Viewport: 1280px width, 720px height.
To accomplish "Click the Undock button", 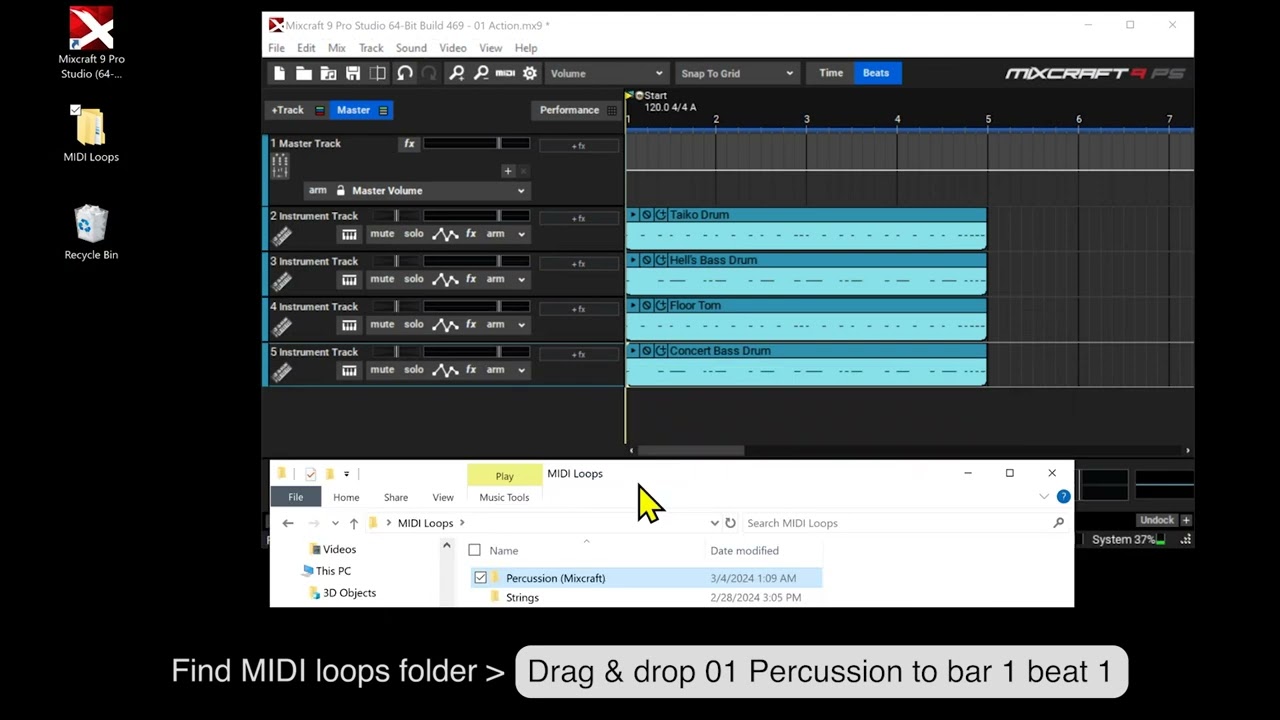I will click(1157, 520).
